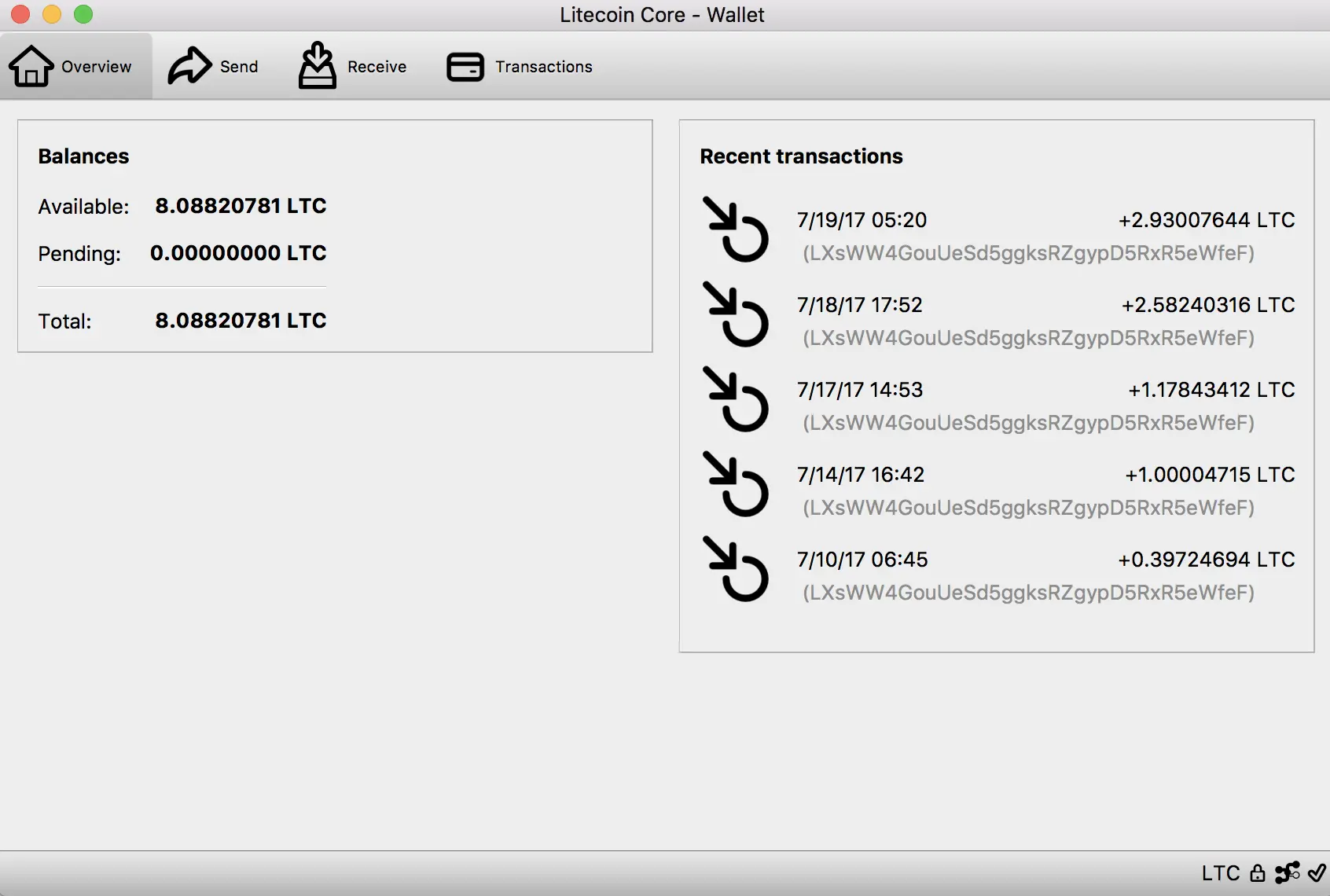Open the Receive tab
Screen dimensions: 1330x896
(352, 66)
